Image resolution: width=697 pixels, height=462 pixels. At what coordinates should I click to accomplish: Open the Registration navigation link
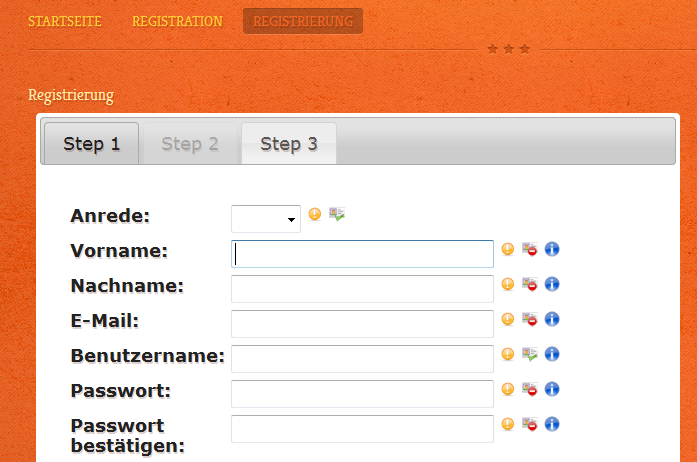(x=177, y=21)
